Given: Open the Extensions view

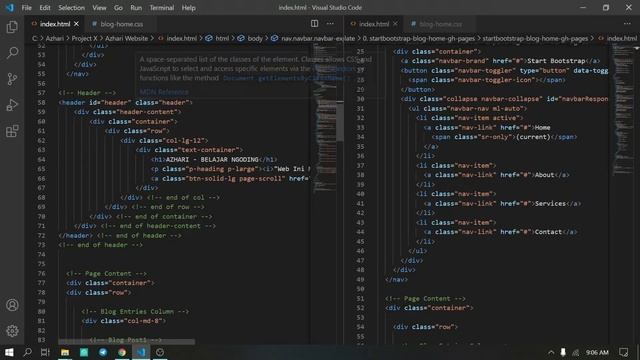Looking at the screenshot, I should tap(12, 131).
